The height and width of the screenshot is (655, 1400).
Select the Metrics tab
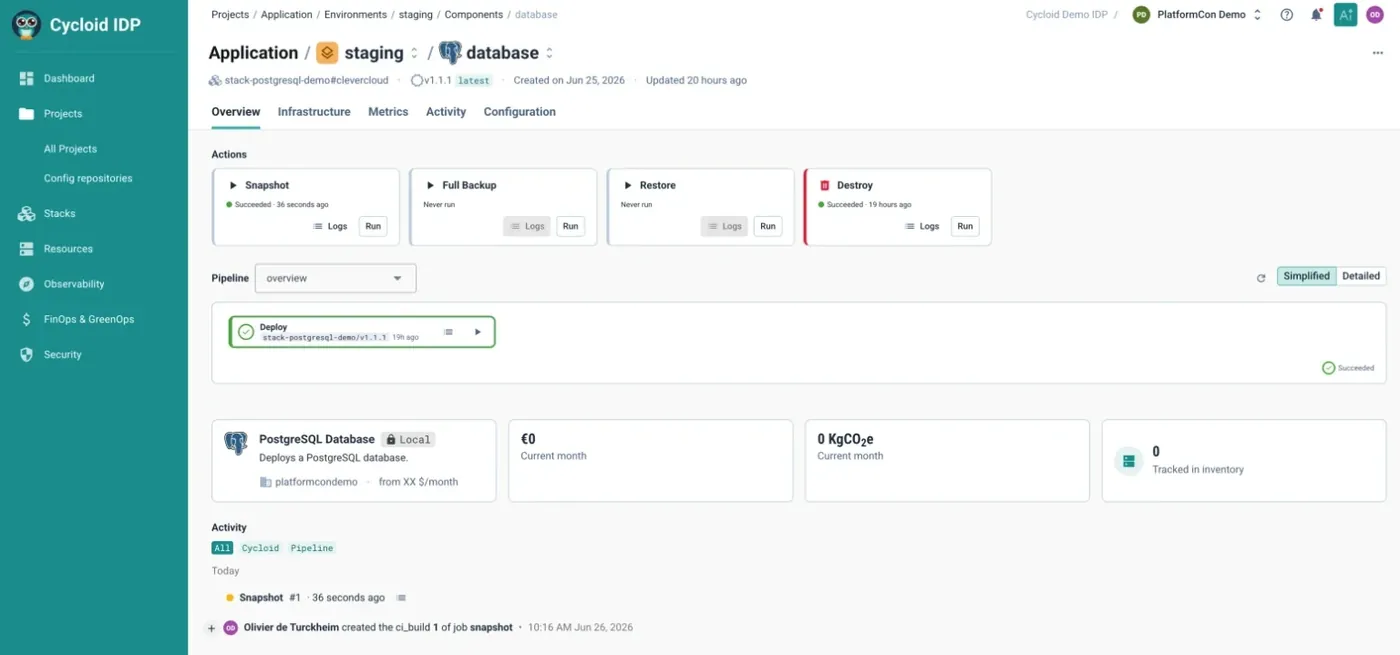click(388, 112)
